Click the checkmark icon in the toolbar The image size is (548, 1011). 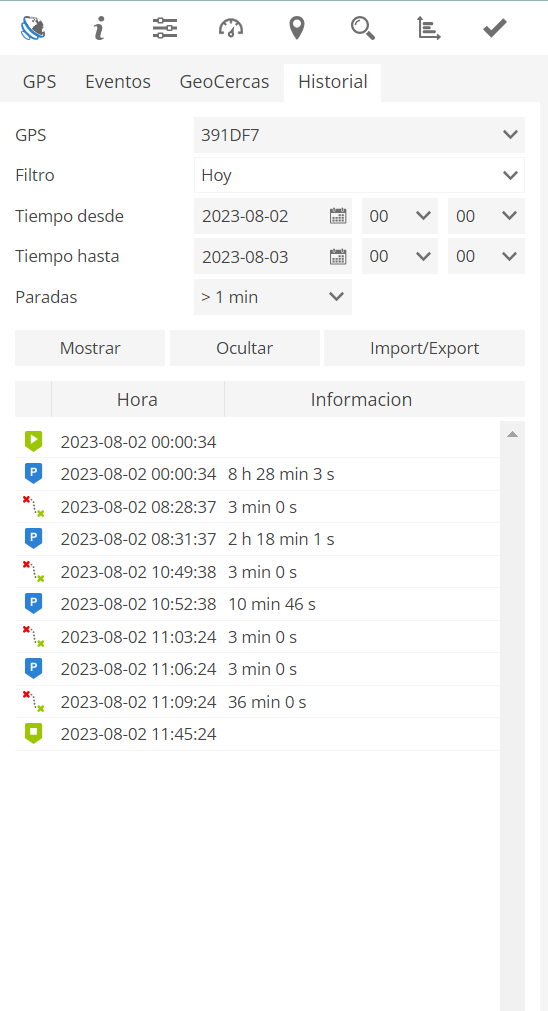[495, 28]
